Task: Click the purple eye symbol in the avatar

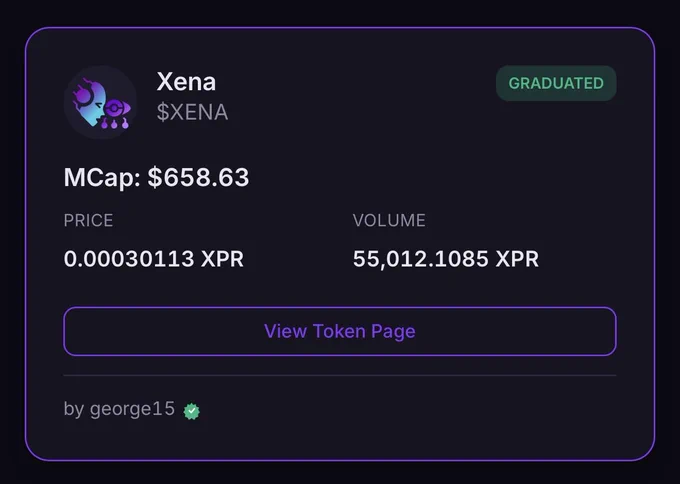Action: [x=117, y=107]
